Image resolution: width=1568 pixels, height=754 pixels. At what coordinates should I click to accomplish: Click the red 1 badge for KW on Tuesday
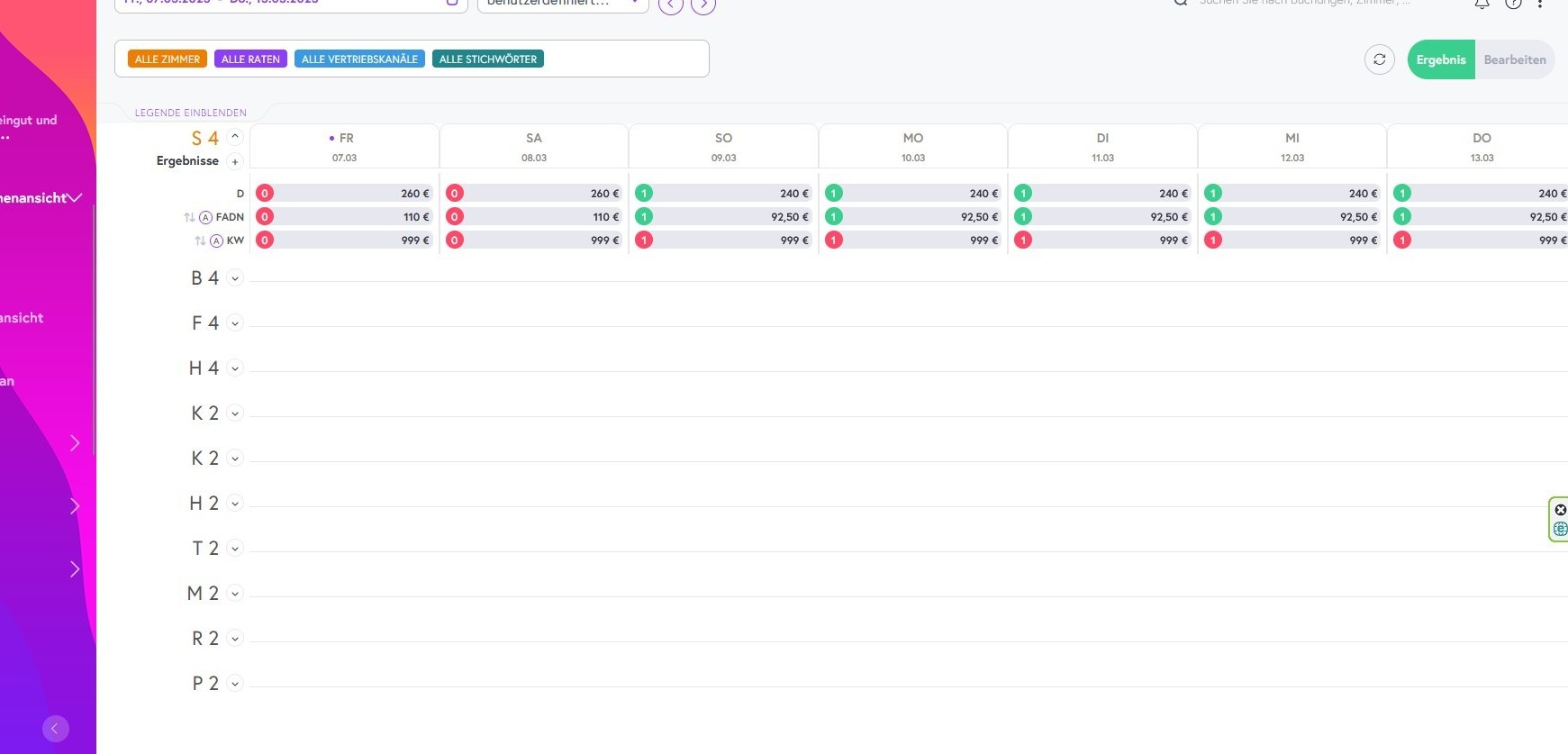pyautogui.click(x=1023, y=241)
